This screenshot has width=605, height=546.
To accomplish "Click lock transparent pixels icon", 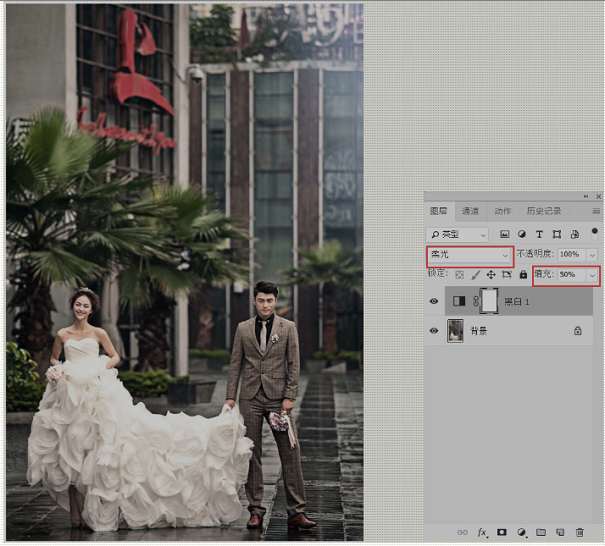I will click(459, 275).
